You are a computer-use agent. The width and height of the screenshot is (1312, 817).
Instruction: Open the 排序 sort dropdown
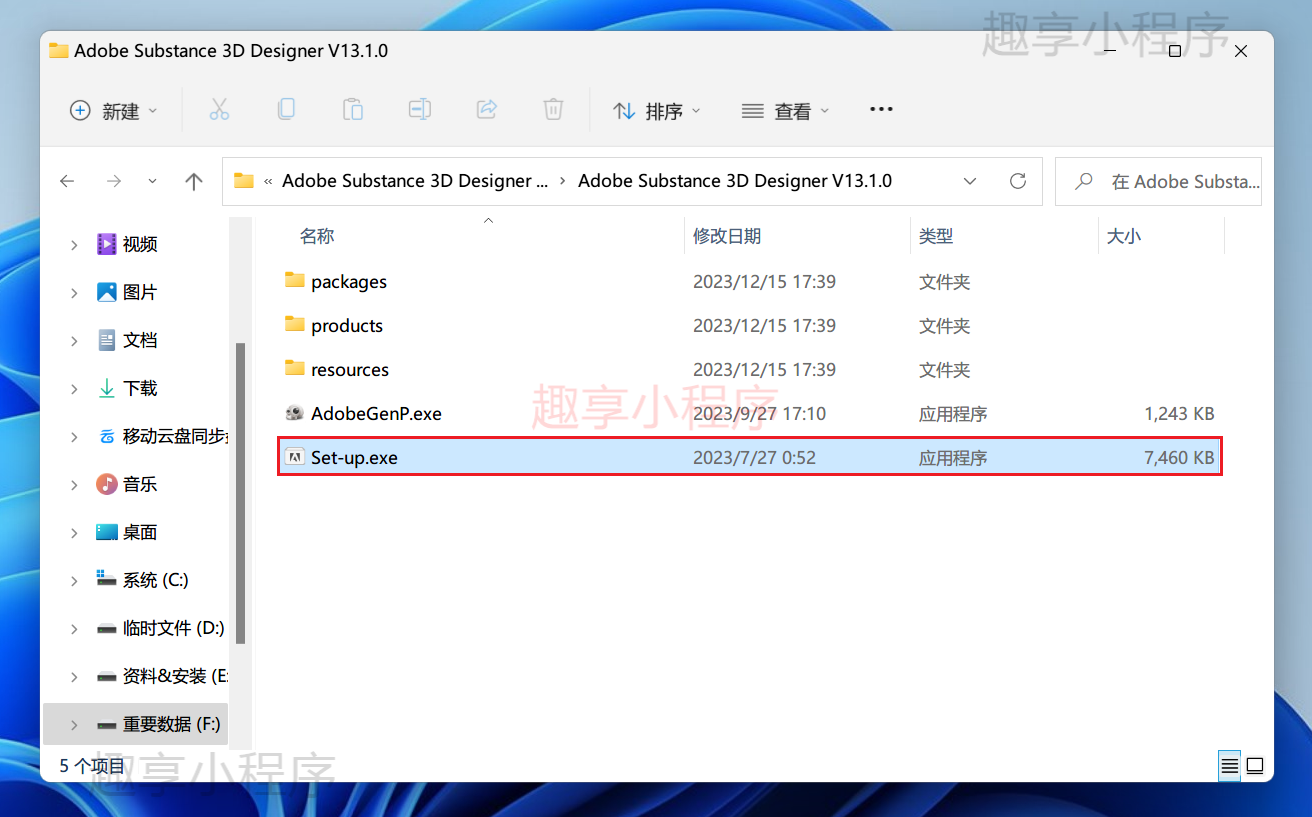(657, 110)
